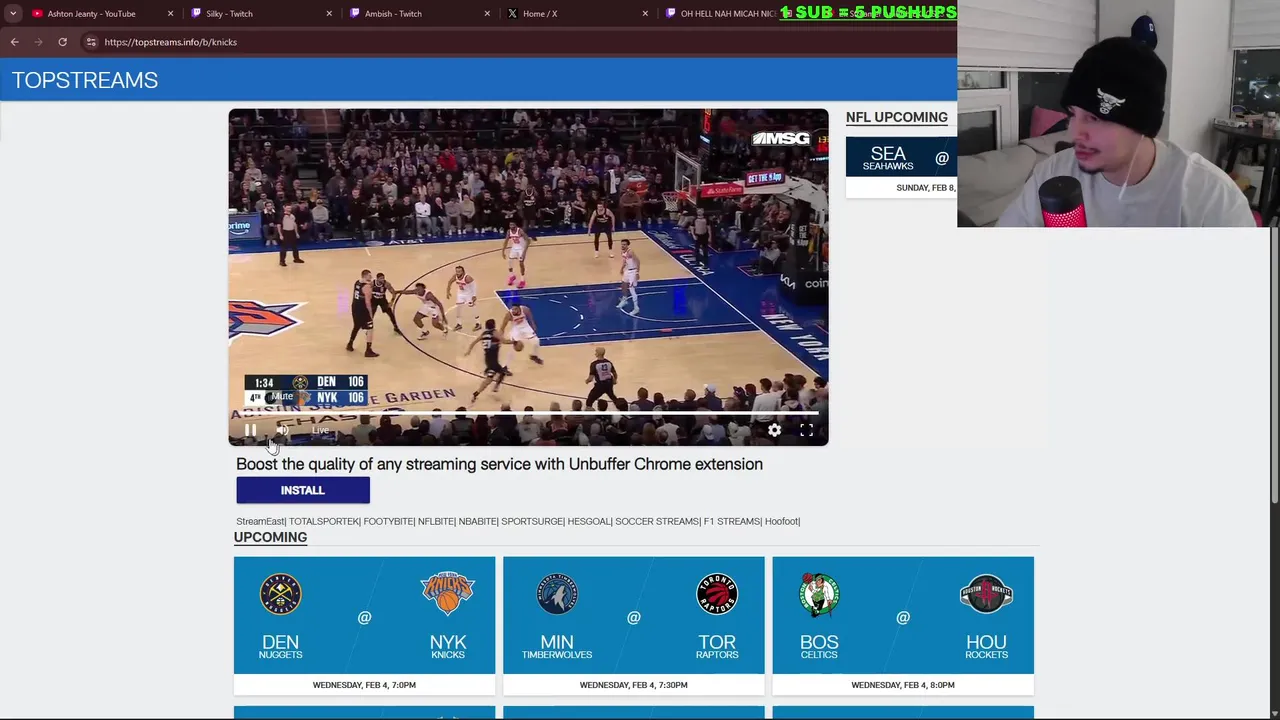Click Wednesday Feb 4, 8:00pm date text

click(902, 685)
